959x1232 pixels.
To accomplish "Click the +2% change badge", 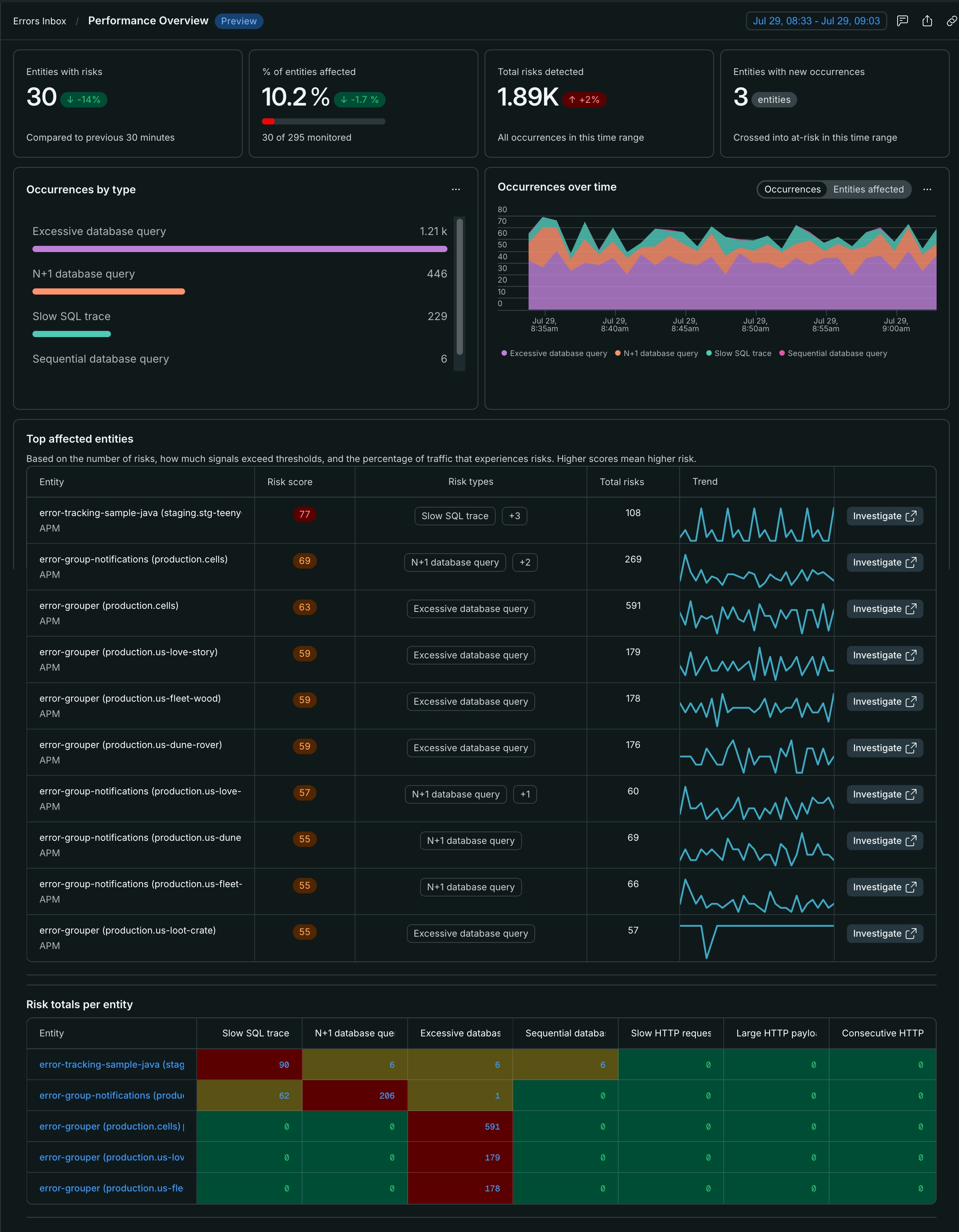I will [584, 100].
